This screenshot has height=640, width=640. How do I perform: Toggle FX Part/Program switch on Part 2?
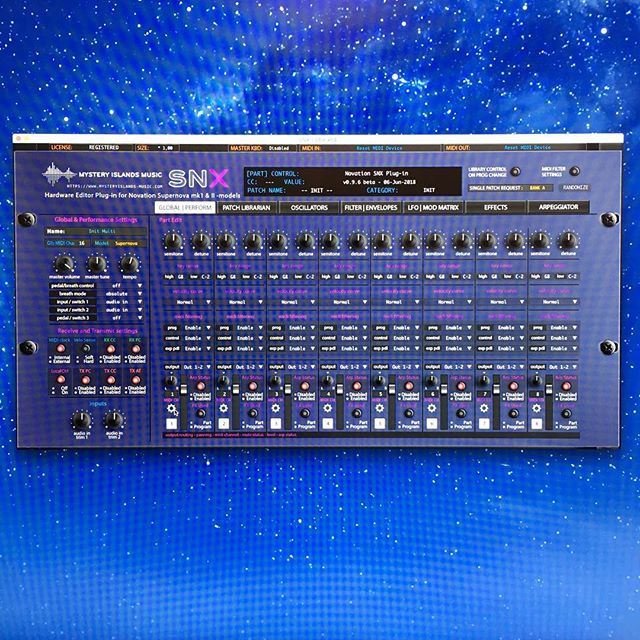click(x=253, y=413)
